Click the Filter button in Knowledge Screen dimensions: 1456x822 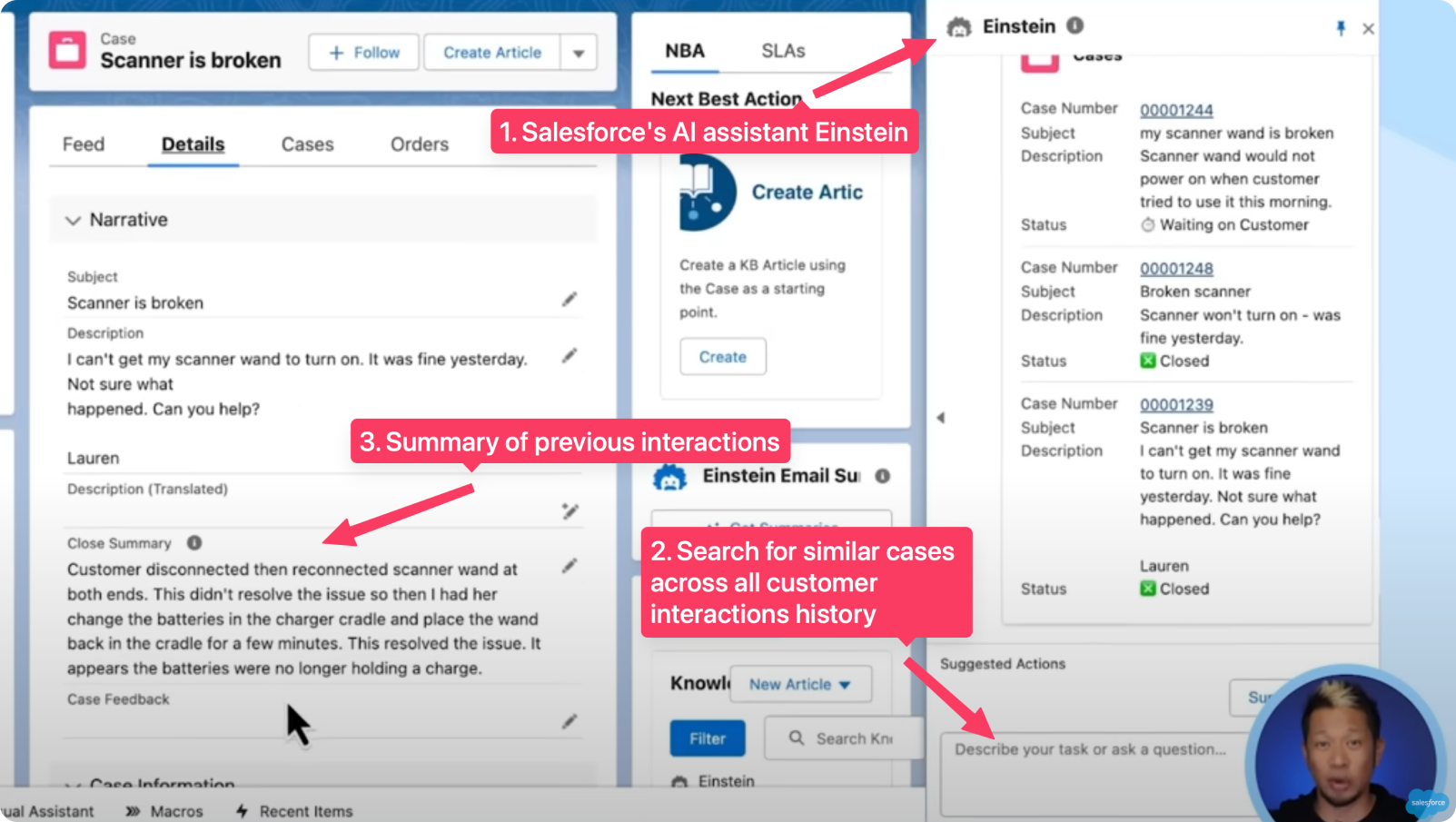(x=708, y=738)
